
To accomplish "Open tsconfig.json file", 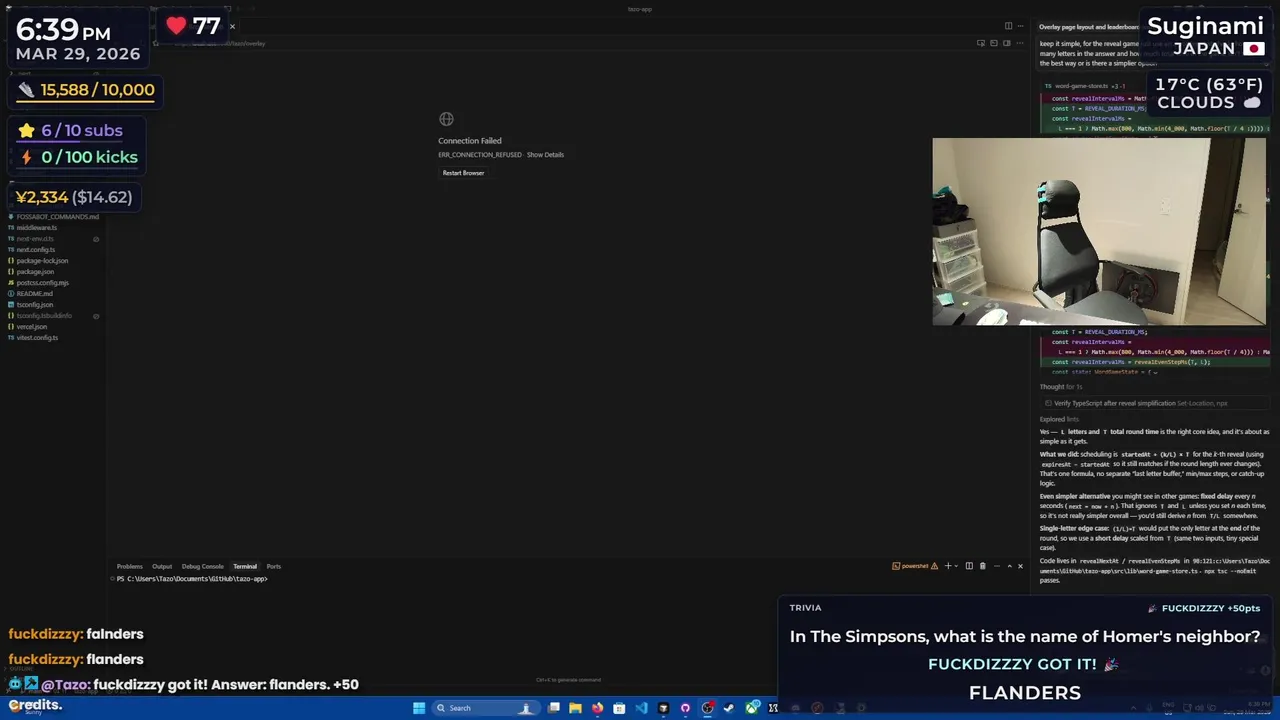I will click(35, 305).
